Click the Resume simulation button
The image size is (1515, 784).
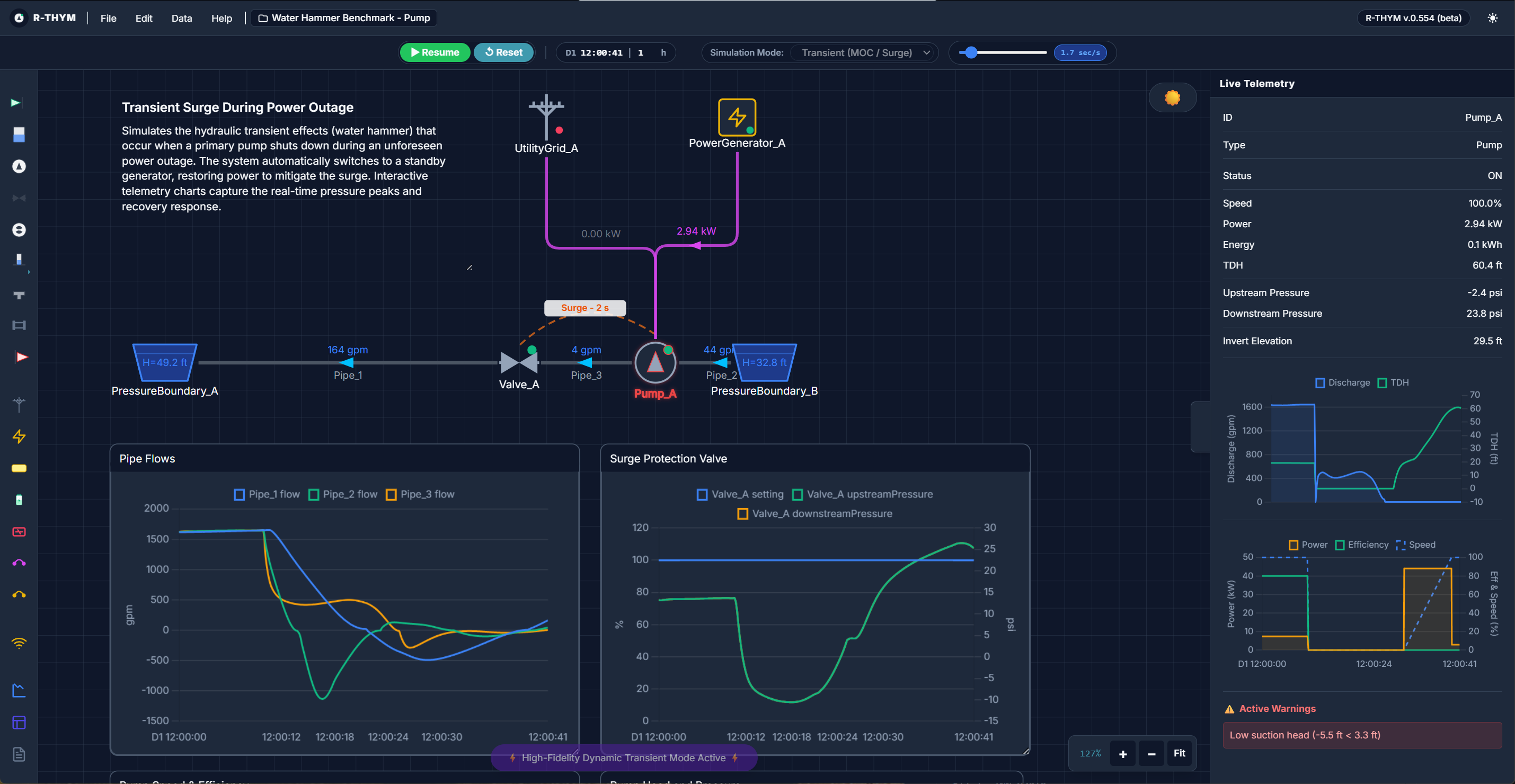coord(435,52)
